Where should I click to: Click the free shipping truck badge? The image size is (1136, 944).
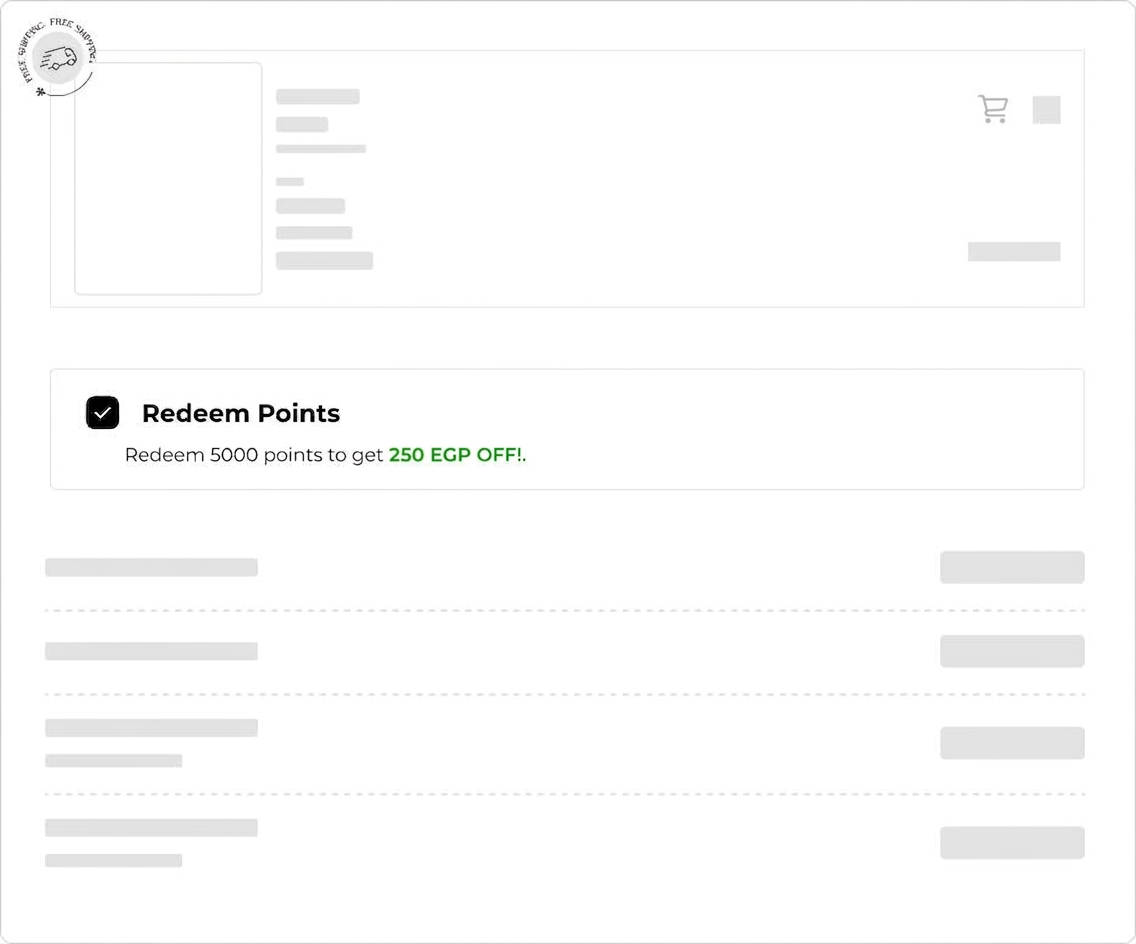[57, 59]
